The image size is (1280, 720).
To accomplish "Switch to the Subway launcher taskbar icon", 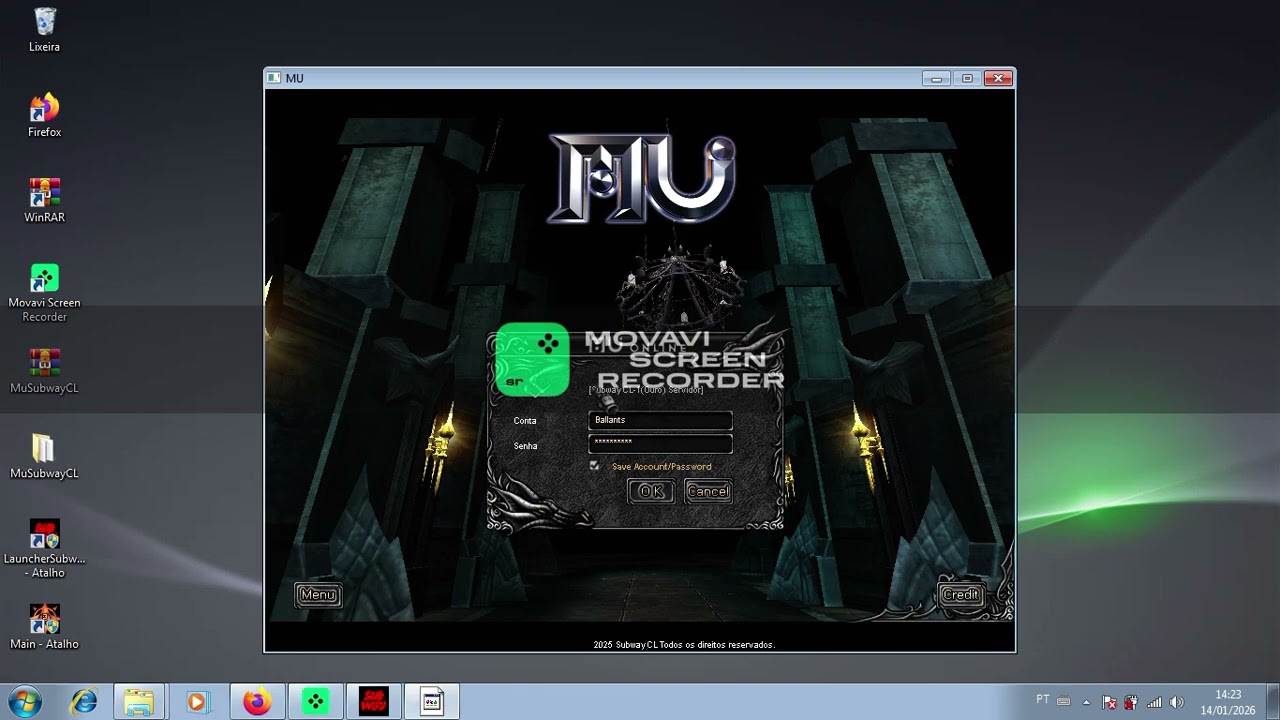I will 373,702.
